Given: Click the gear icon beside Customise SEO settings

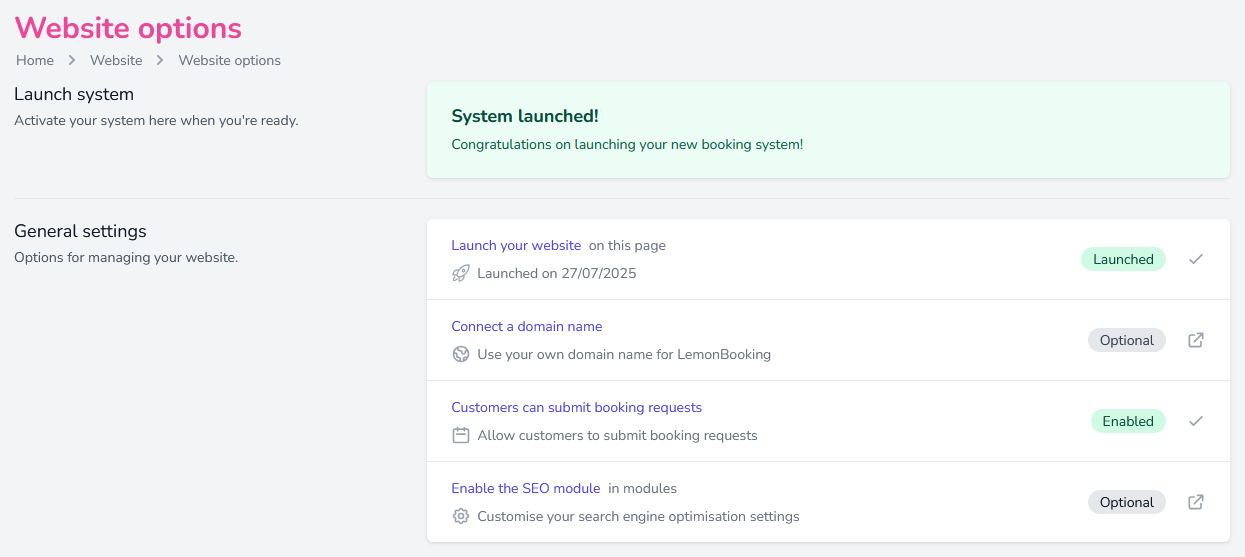Looking at the screenshot, I should tap(460, 517).
